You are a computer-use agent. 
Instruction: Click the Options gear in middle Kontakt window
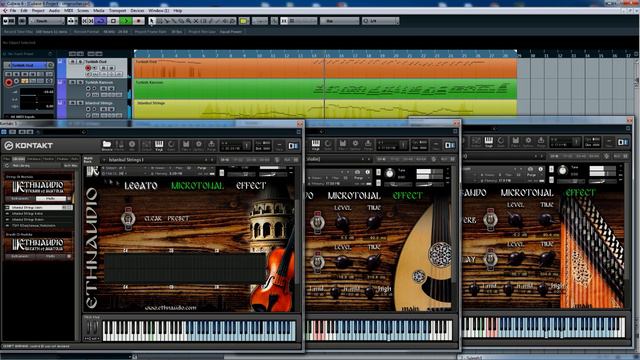pyautogui.click(x=356, y=144)
